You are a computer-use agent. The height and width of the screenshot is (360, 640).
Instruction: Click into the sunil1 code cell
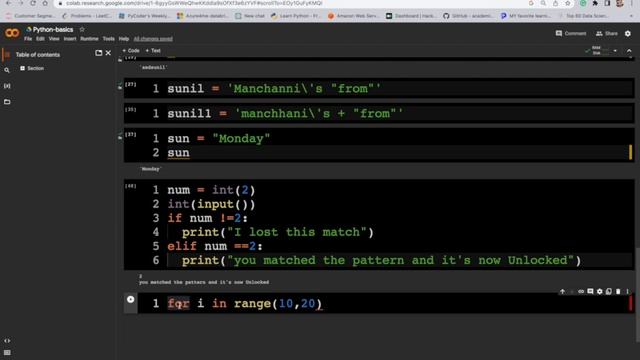(x=379, y=113)
